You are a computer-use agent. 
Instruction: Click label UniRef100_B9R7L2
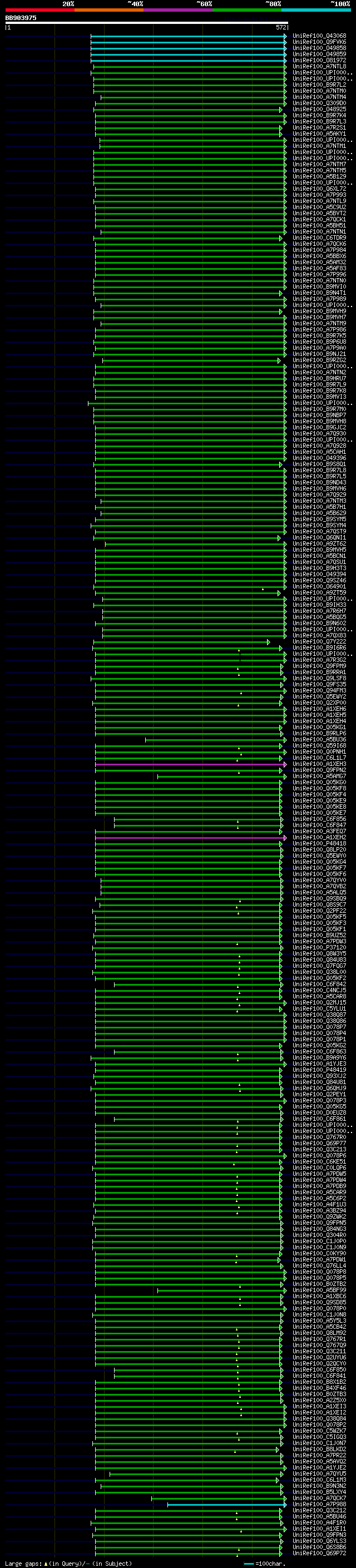[319, 85]
